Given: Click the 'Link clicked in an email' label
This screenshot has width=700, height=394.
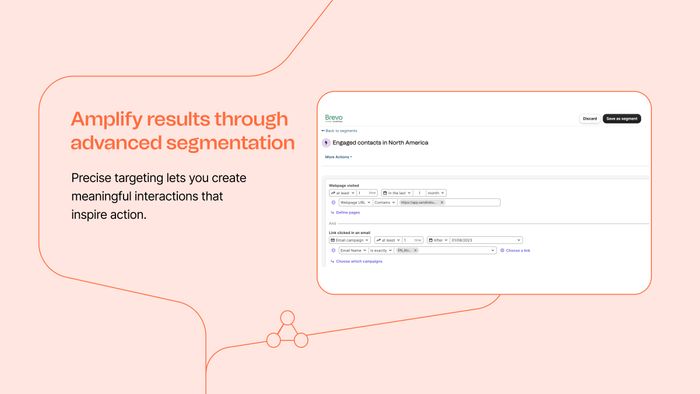Looking at the screenshot, I should [350, 233].
